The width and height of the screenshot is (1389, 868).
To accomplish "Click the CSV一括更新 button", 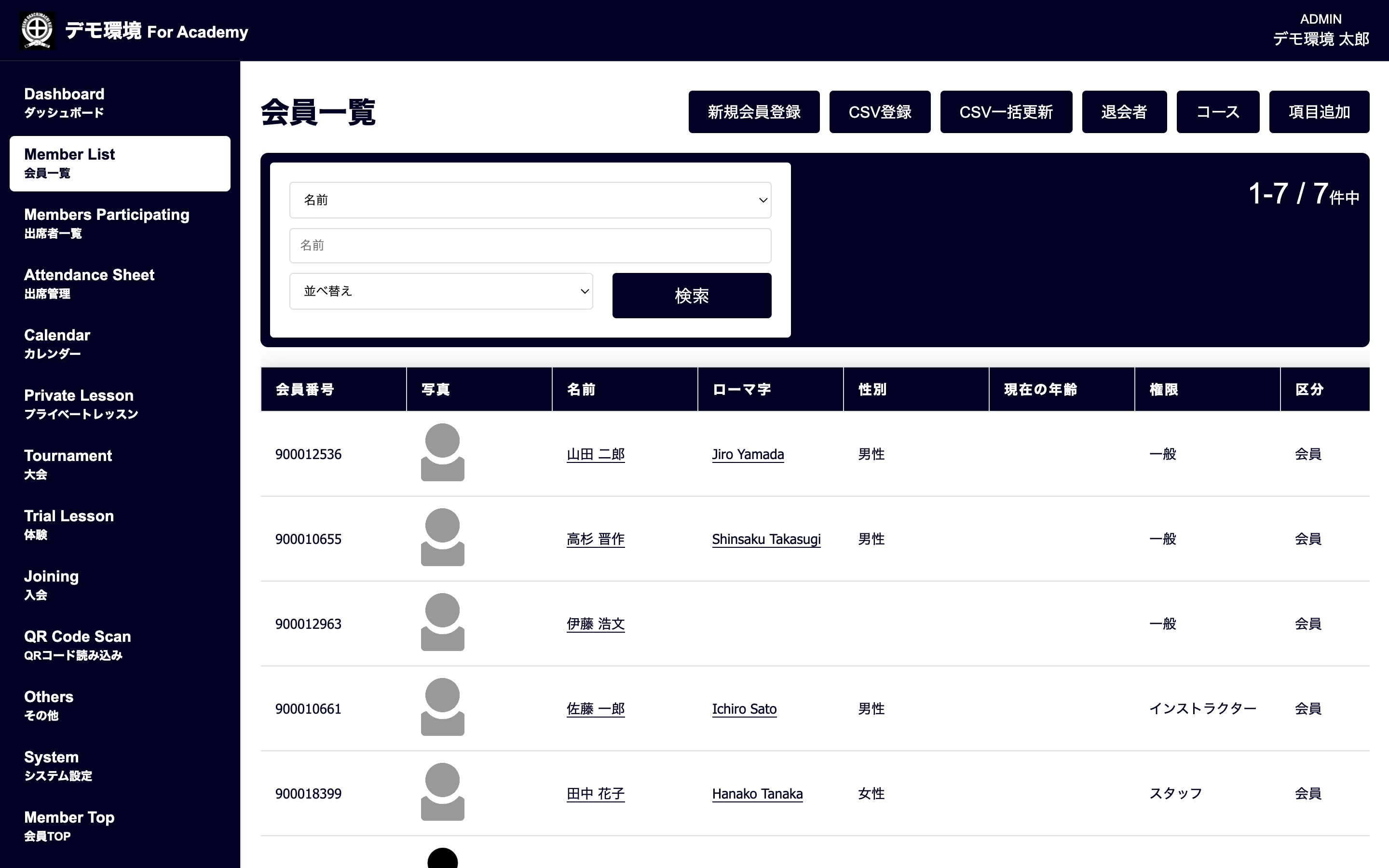I will pyautogui.click(x=1006, y=112).
